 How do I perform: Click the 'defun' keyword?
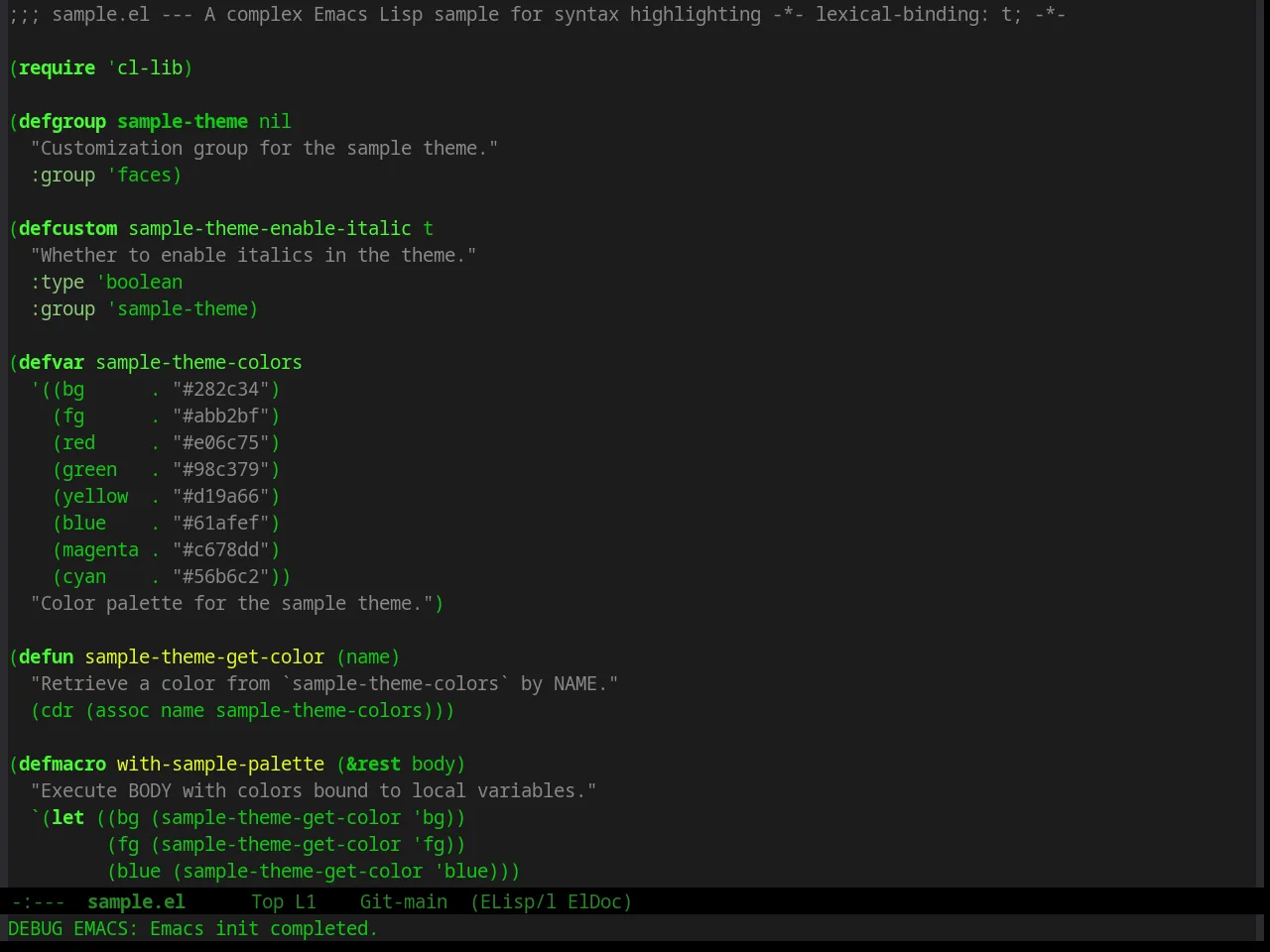click(46, 656)
